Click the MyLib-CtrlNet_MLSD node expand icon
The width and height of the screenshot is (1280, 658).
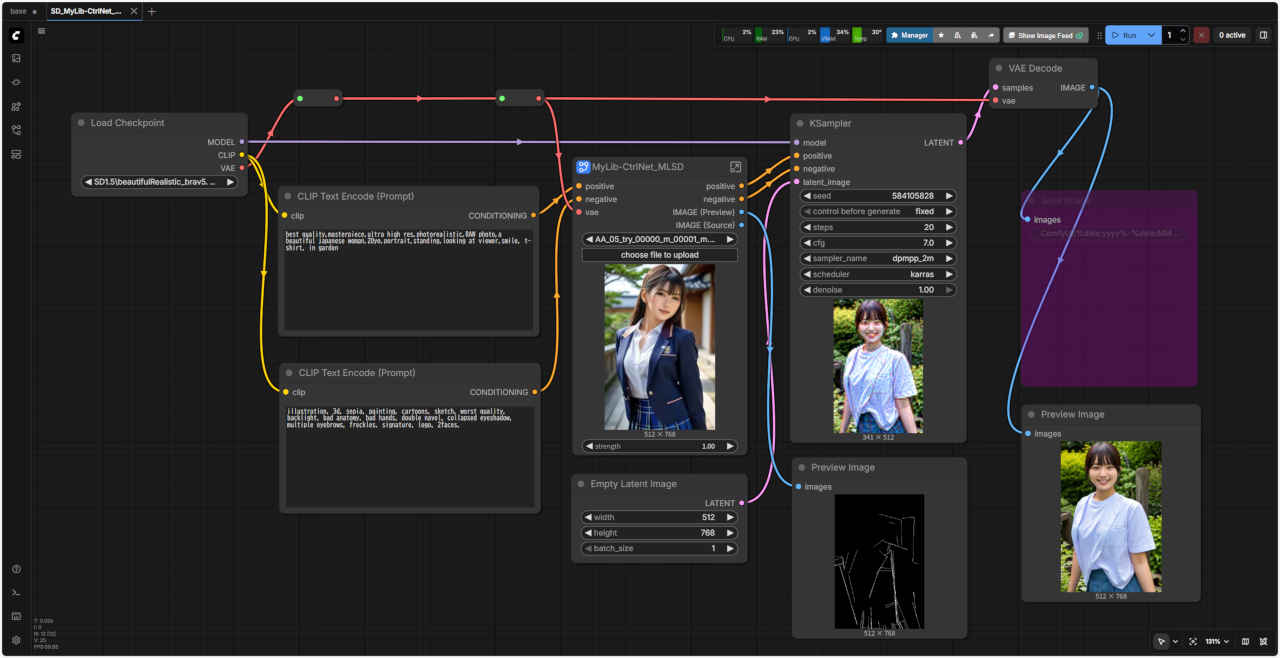tap(735, 167)
